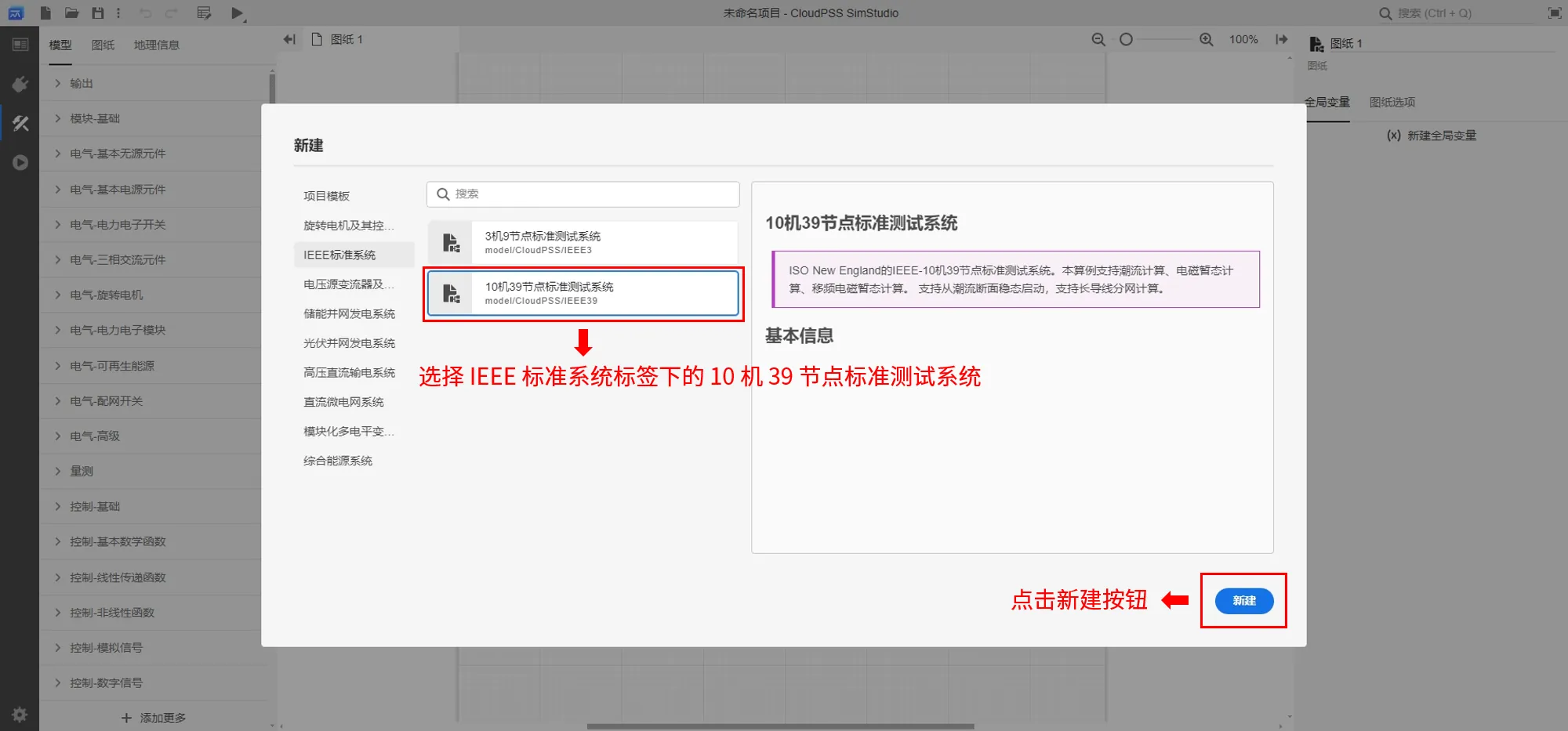Click the zoom-in magnifier above the canvas

[1207, 39]
